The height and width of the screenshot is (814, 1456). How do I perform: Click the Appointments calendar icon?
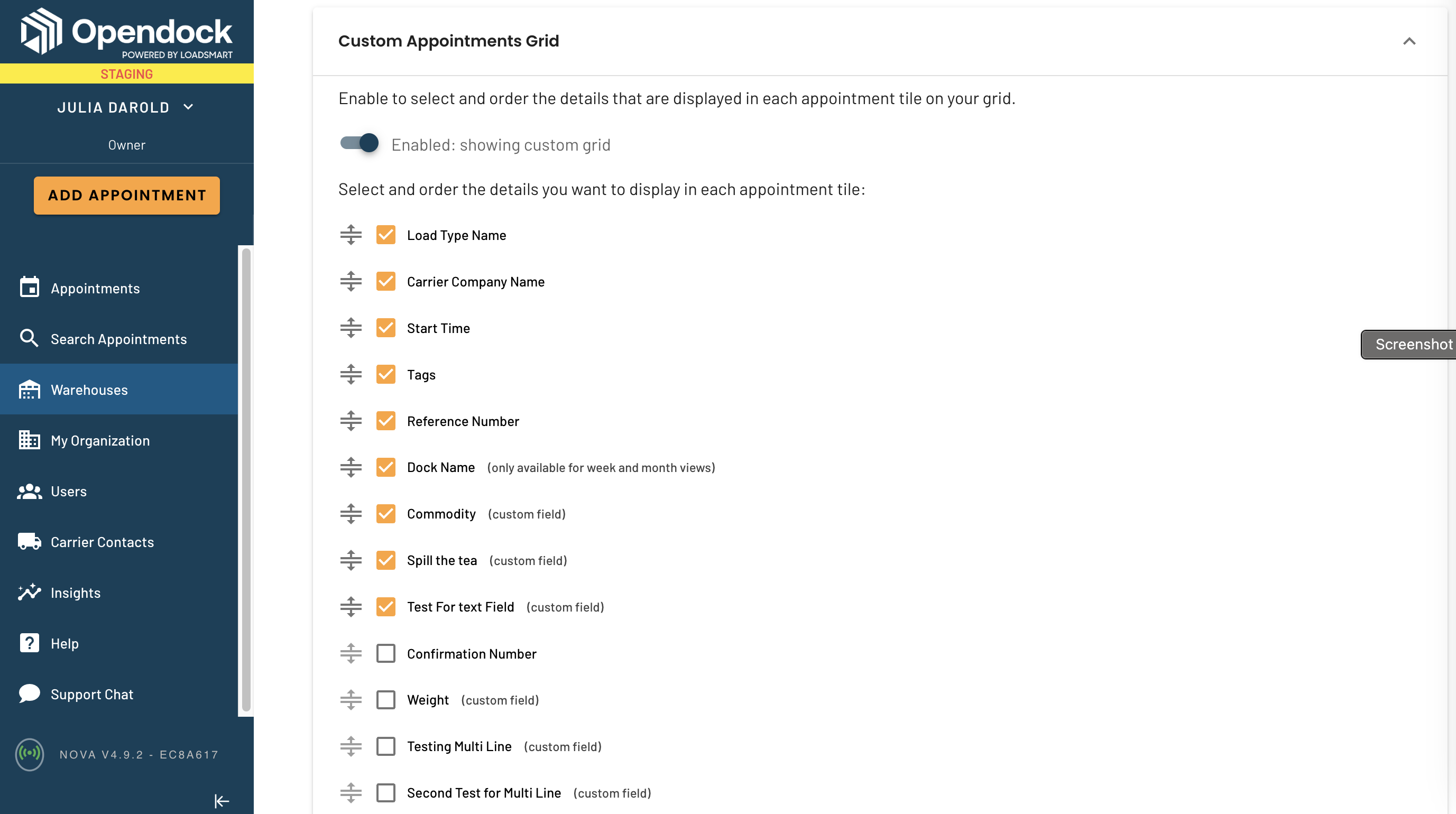(30, 288)
